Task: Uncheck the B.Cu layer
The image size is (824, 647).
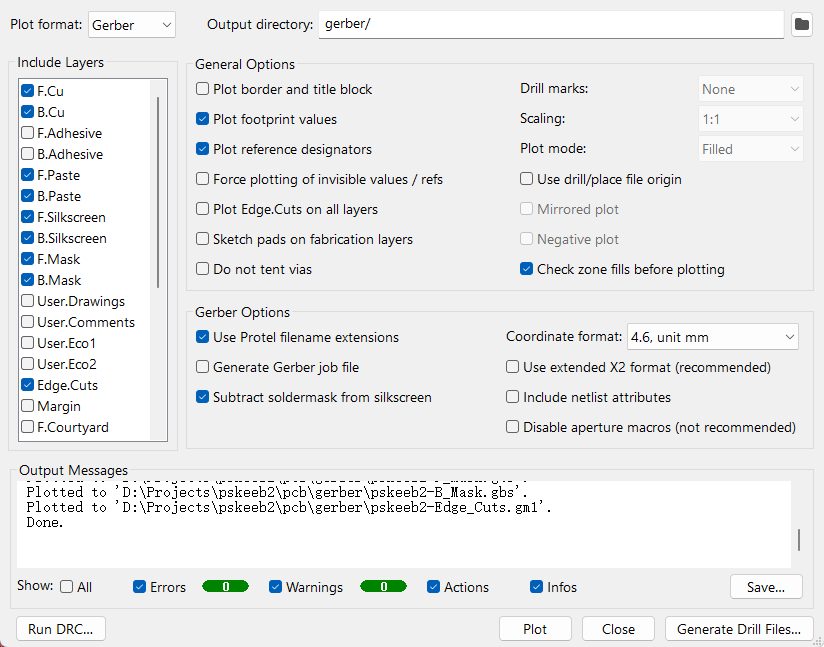Action: [x=28, y=112]
